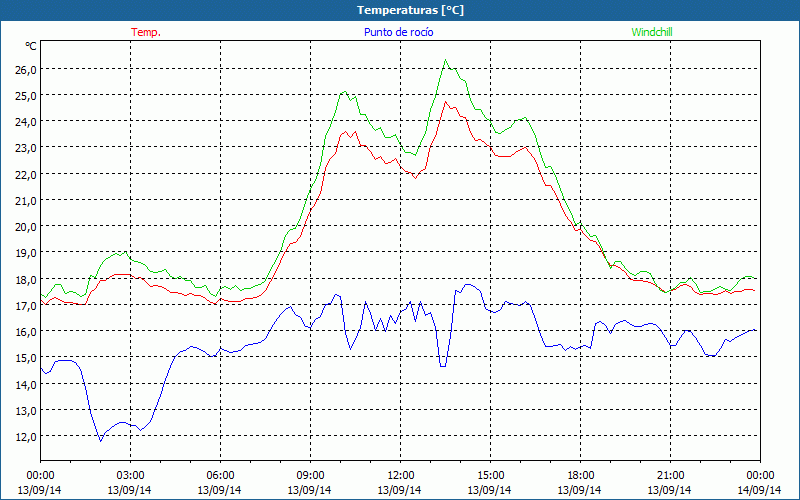Click the 25,0 y-axis value
This screenshot has width=800, height=500.
[x=26, y=96]
